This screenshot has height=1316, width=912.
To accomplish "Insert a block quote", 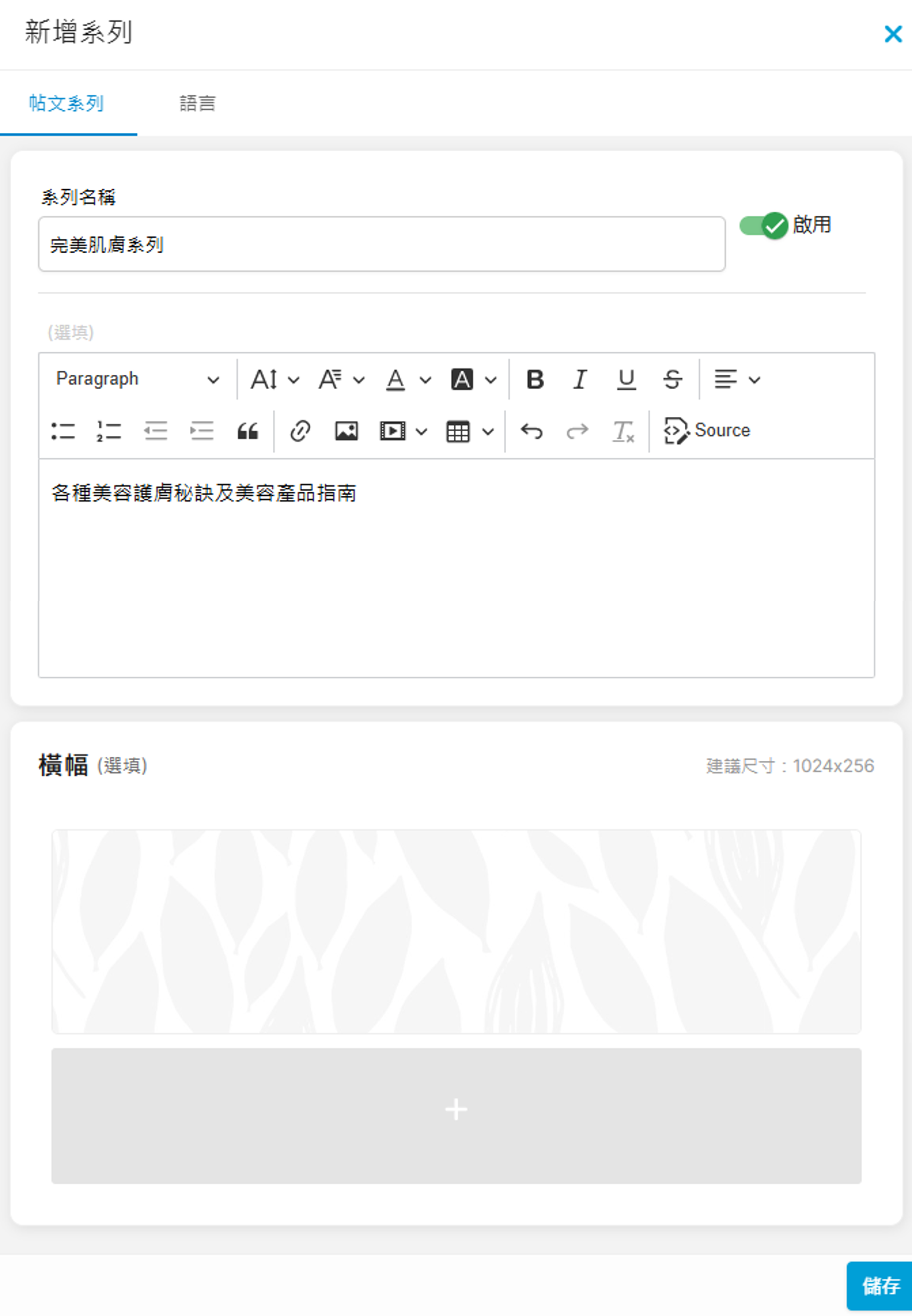I will 247,431.
